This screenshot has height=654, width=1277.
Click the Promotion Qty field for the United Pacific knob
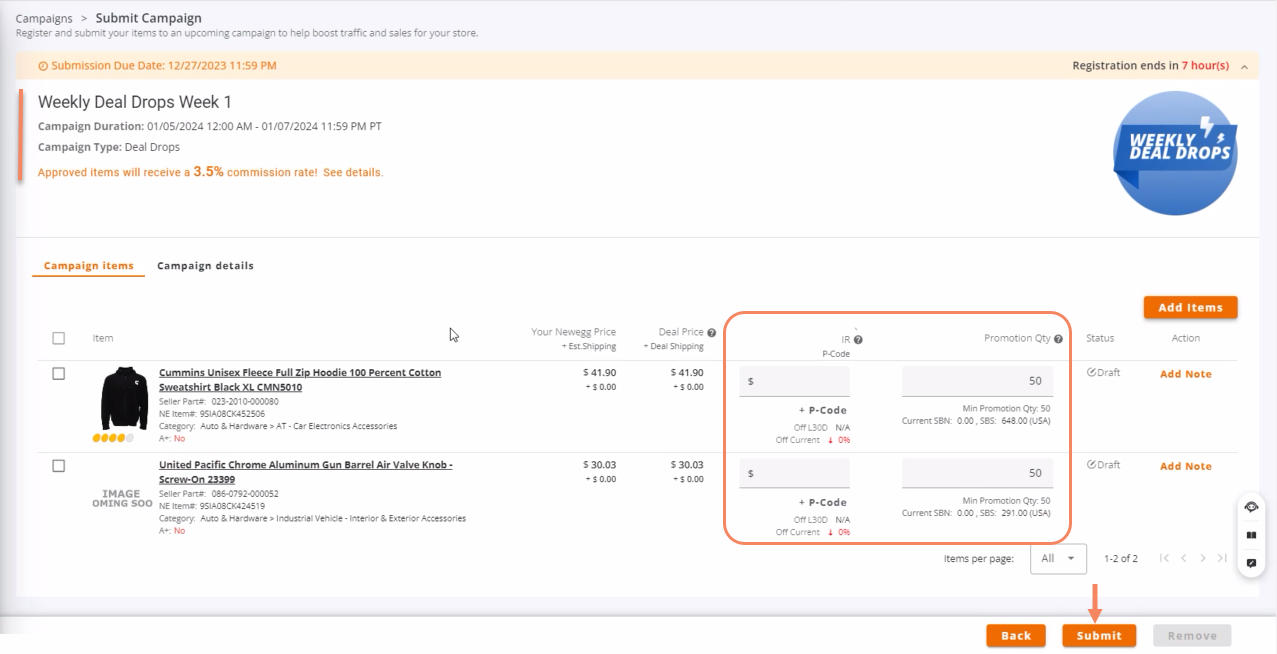pos(977,473)
